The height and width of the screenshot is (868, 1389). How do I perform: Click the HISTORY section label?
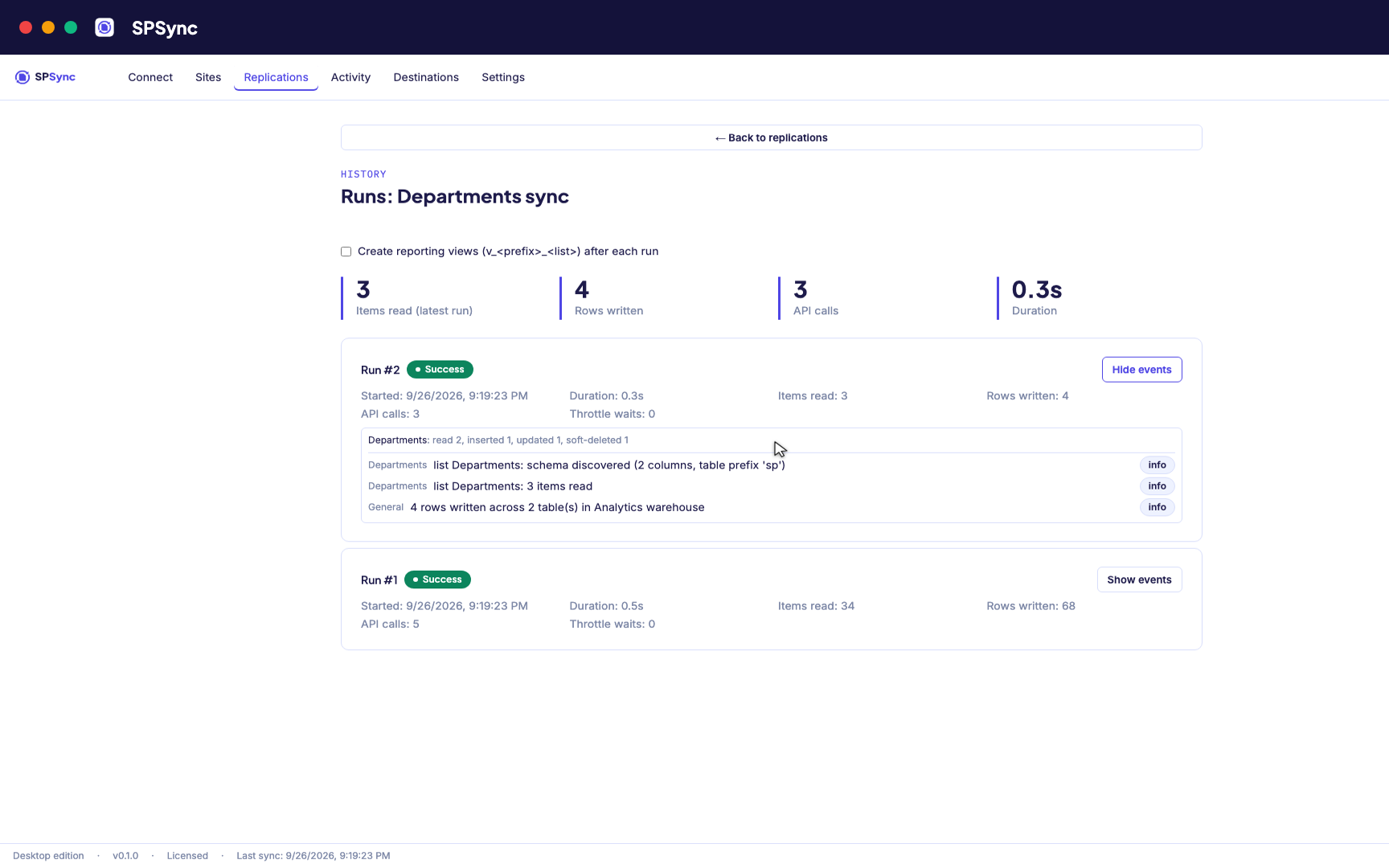coord(363,174)
